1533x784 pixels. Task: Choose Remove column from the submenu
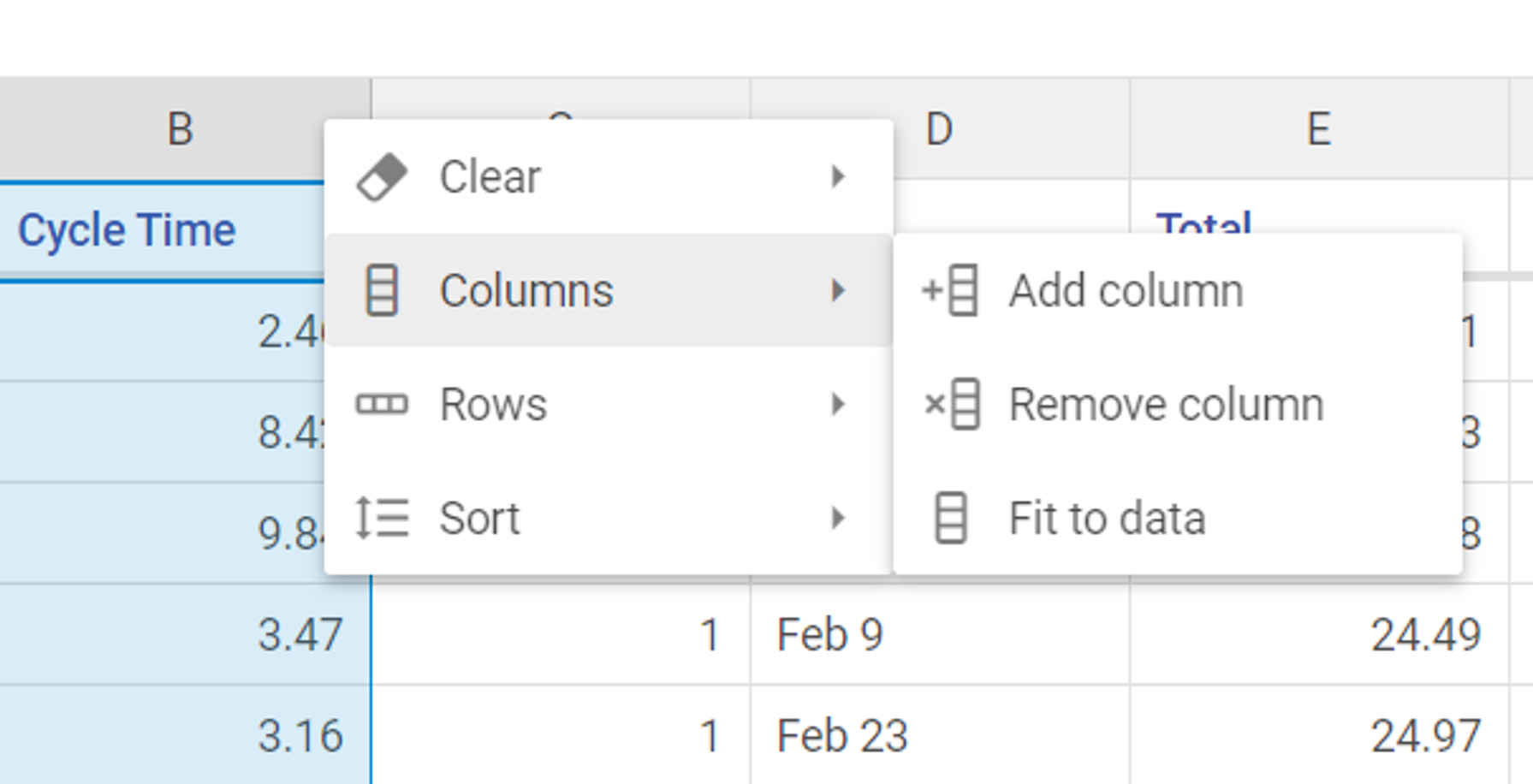coord(1166,404)
